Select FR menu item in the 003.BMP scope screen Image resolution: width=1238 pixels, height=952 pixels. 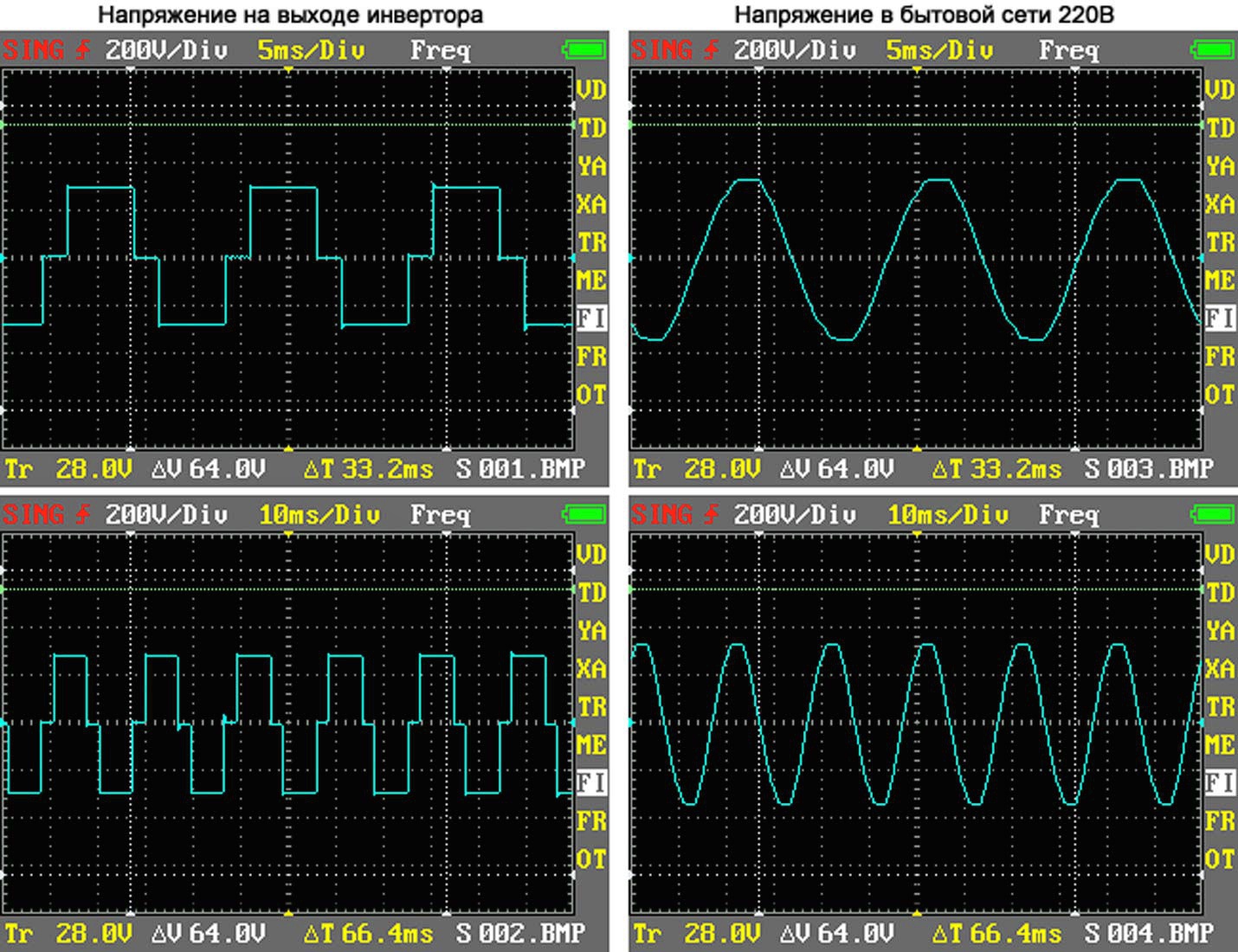coord(1220,357)
